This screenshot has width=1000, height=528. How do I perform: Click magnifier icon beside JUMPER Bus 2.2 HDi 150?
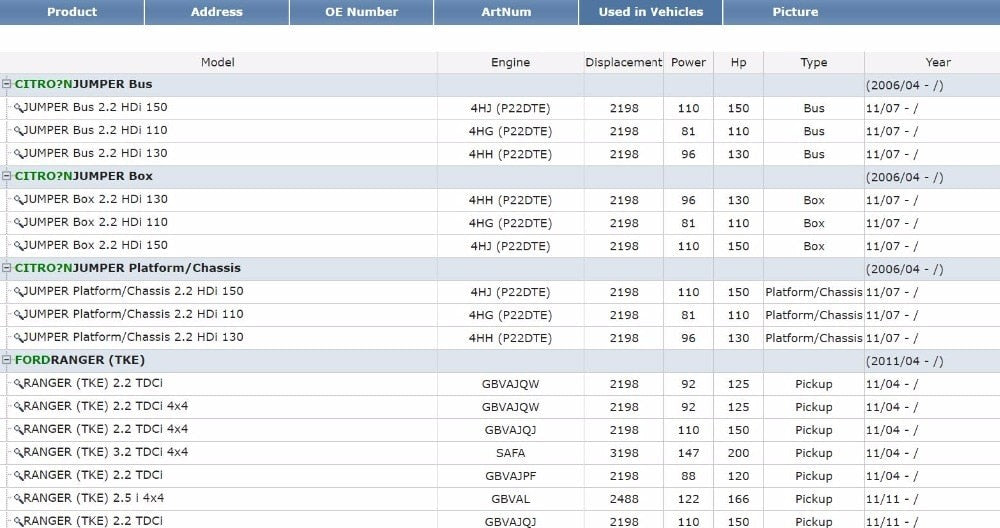point(18,108)
